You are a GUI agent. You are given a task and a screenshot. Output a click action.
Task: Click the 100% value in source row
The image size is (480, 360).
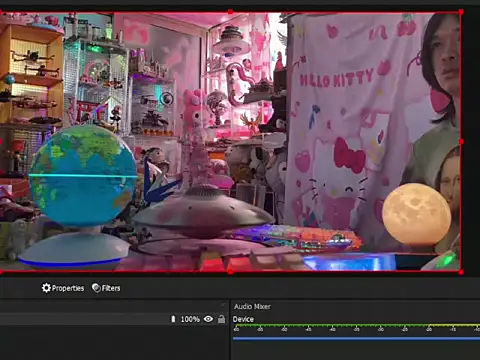pos(190,319)
